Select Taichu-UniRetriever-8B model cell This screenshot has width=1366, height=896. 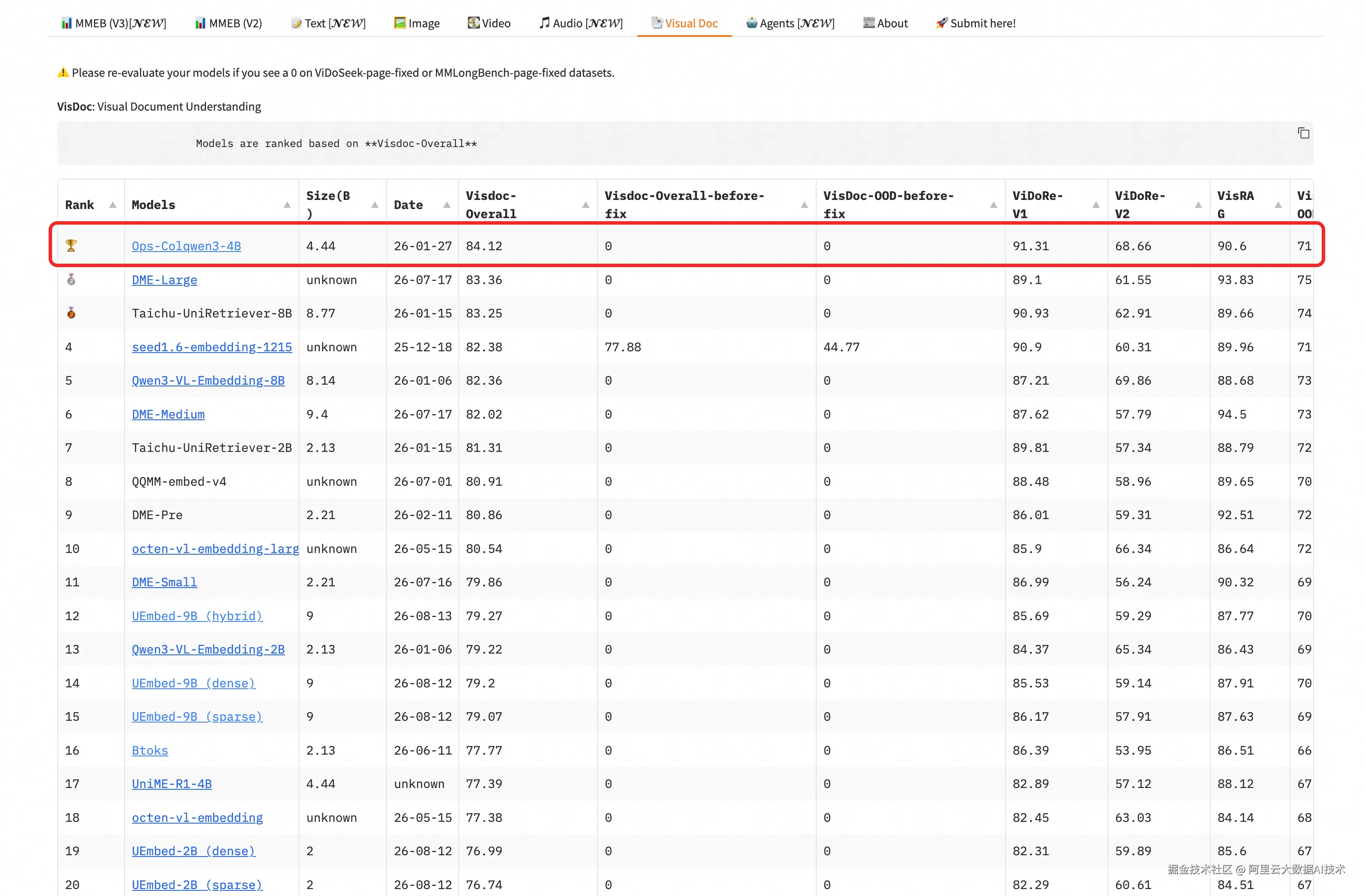click(x=212, y=313)
